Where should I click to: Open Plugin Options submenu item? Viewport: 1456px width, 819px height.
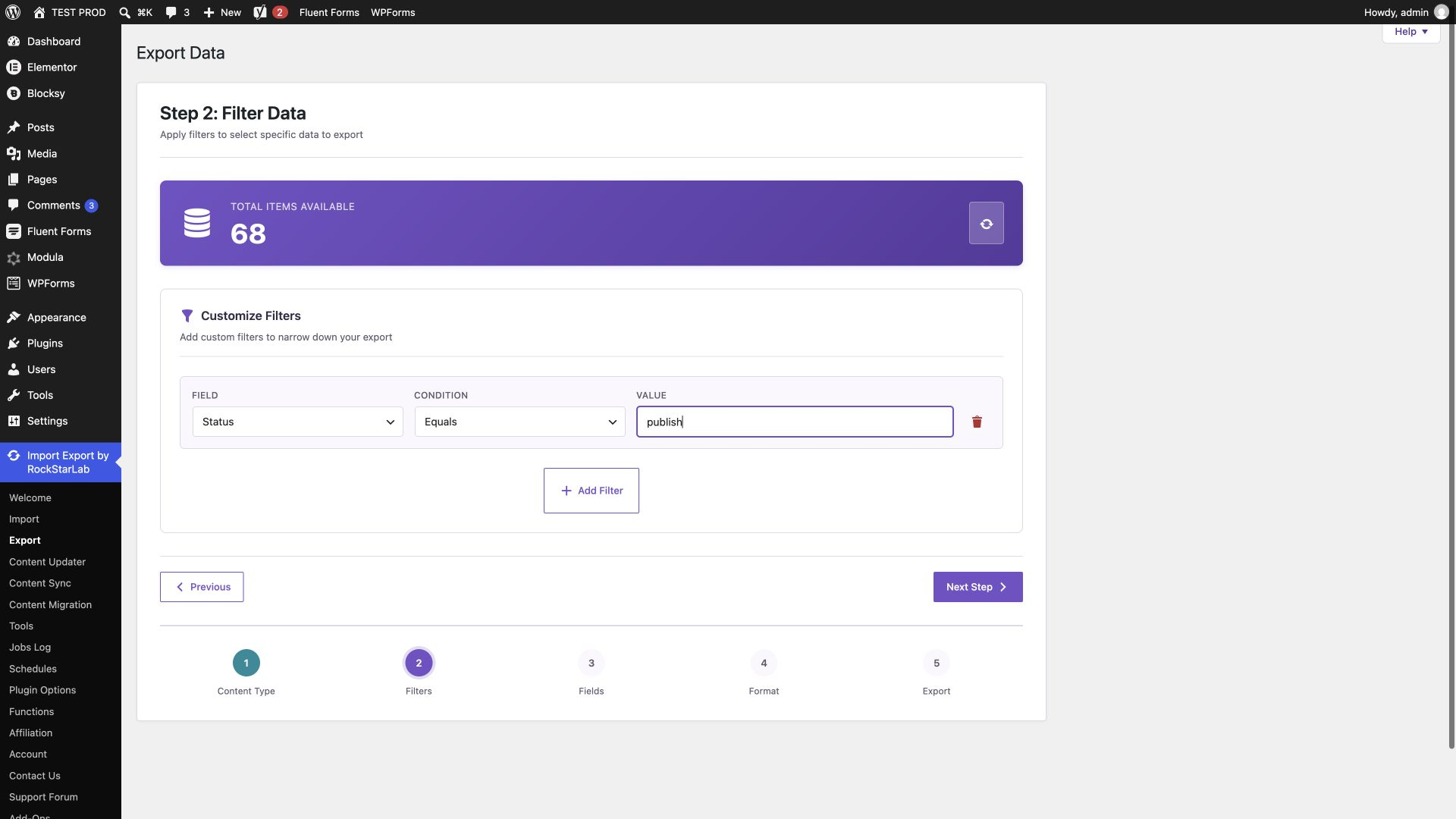[42, 690]
